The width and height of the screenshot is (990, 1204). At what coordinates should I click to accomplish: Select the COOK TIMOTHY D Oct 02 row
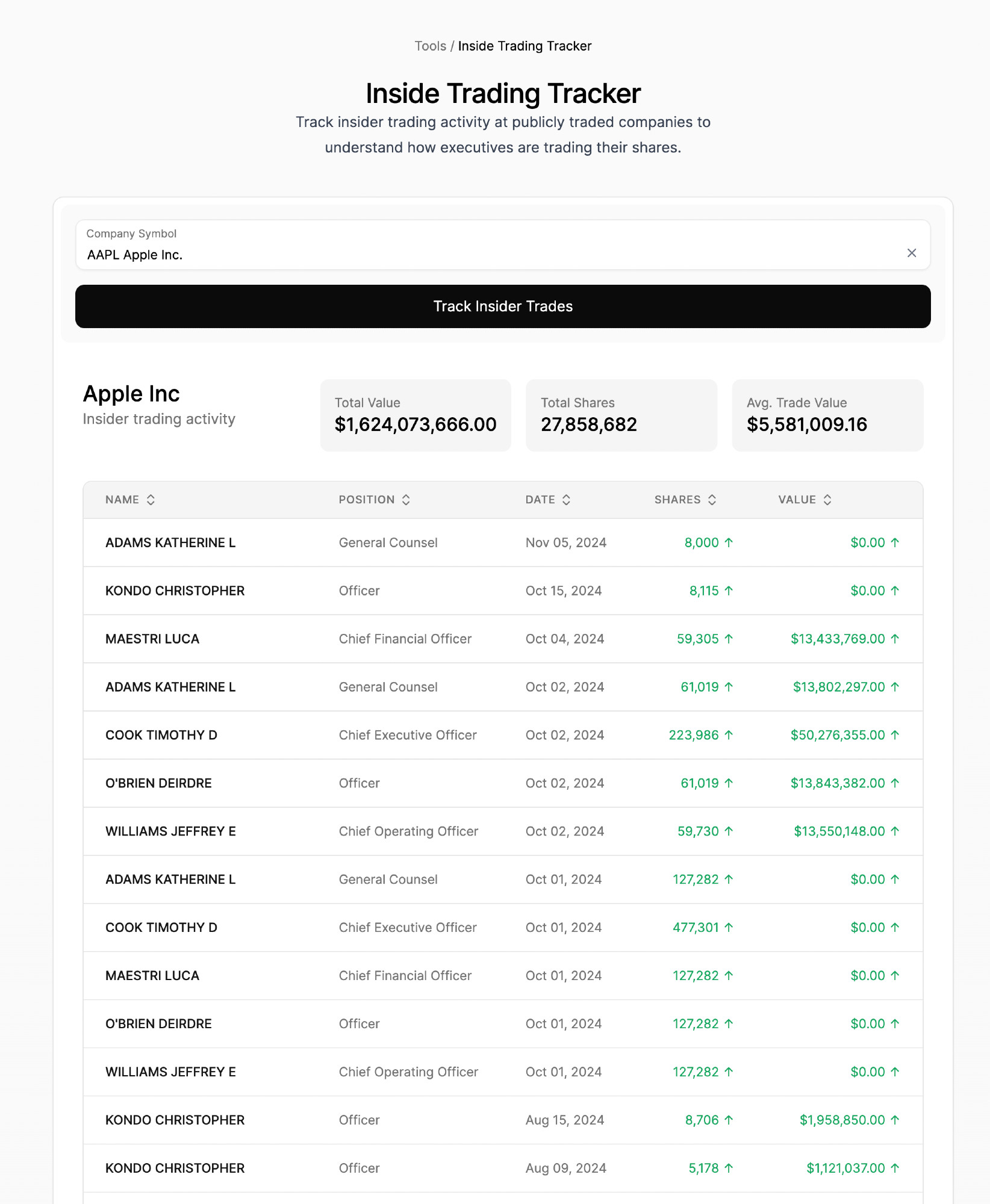click(x=503, y=735)
